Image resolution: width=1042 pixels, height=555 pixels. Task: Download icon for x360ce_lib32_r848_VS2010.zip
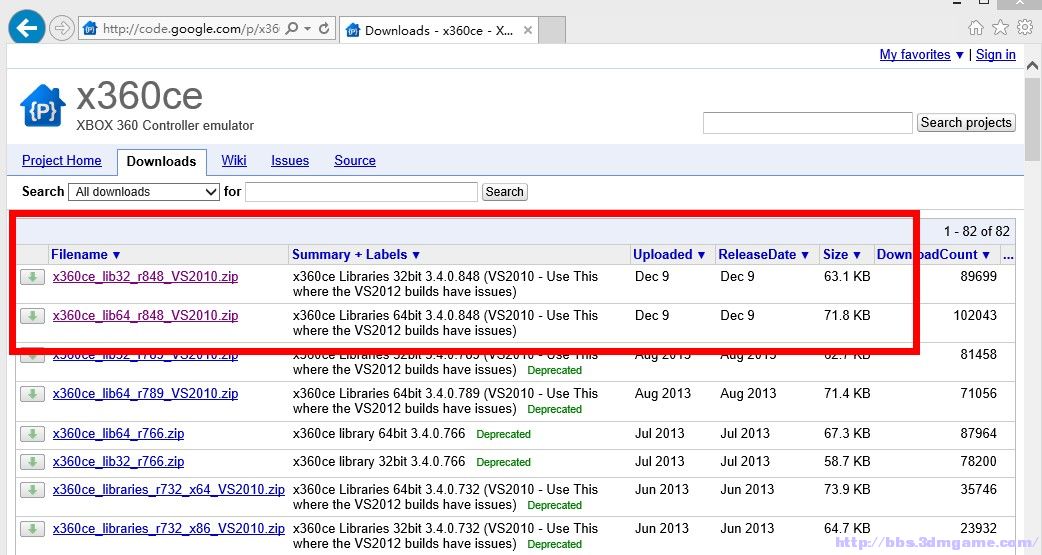[x=32, y=277]
